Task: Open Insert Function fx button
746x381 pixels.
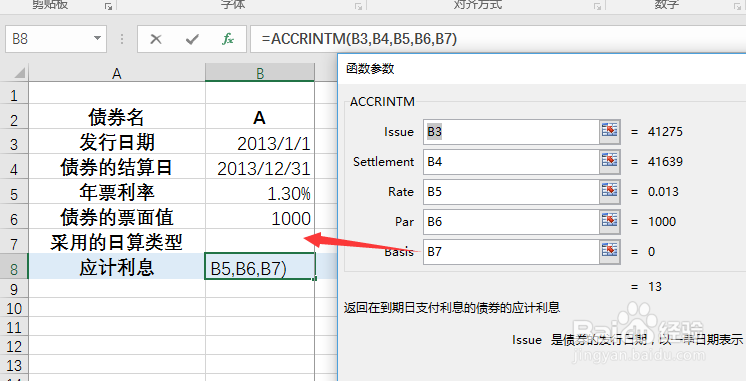Action: pos(228,39)
